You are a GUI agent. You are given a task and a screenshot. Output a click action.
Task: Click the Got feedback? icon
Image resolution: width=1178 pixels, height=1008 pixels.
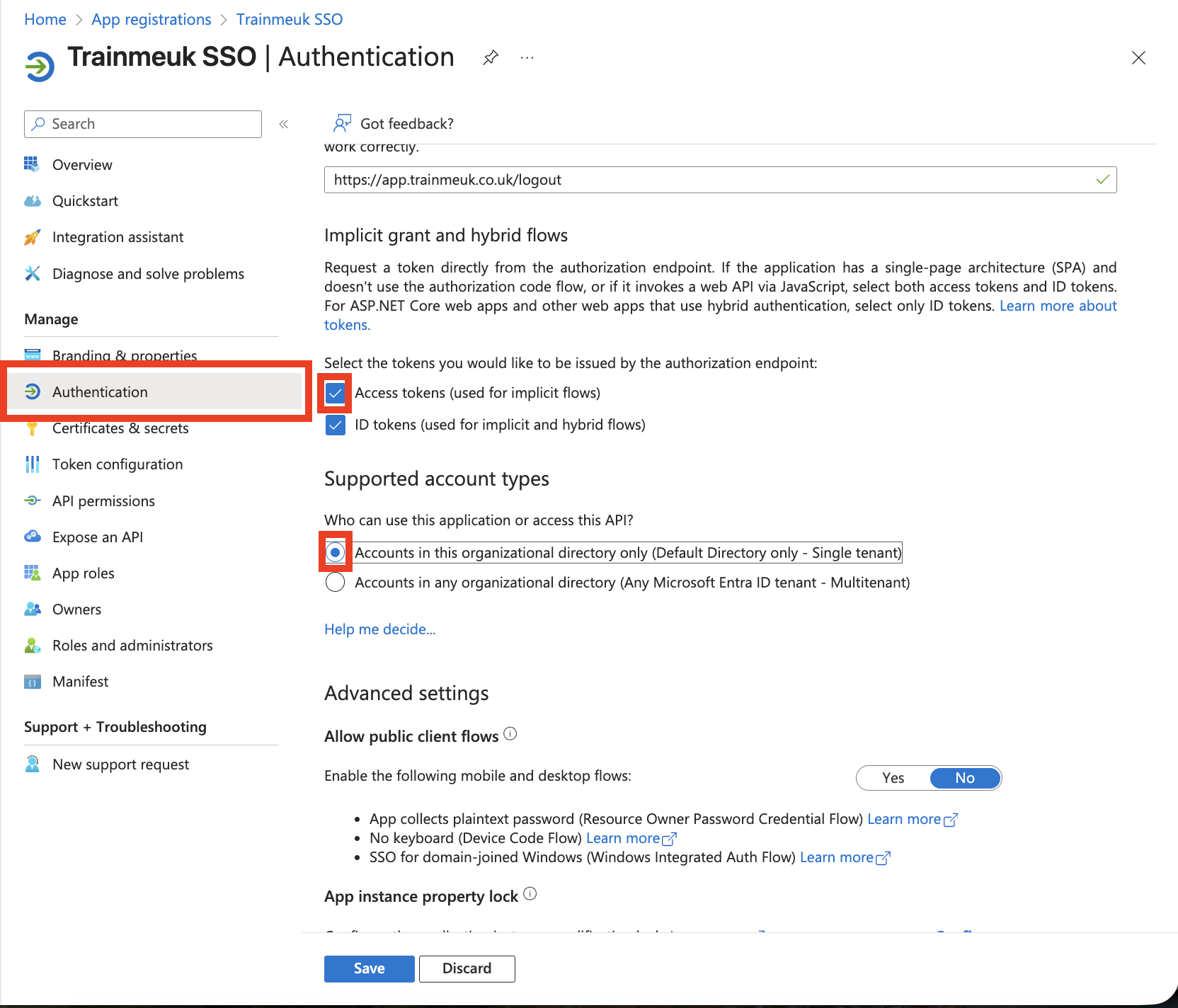342,122
